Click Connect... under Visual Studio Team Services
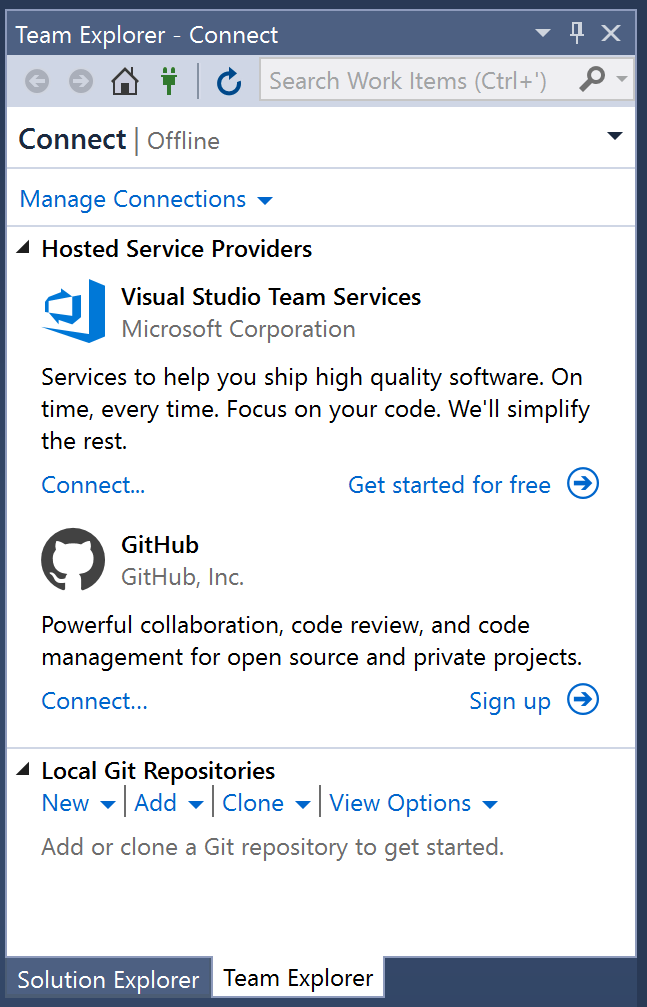The width and height of the screenshot is (647, 1007). click(93, 485)
